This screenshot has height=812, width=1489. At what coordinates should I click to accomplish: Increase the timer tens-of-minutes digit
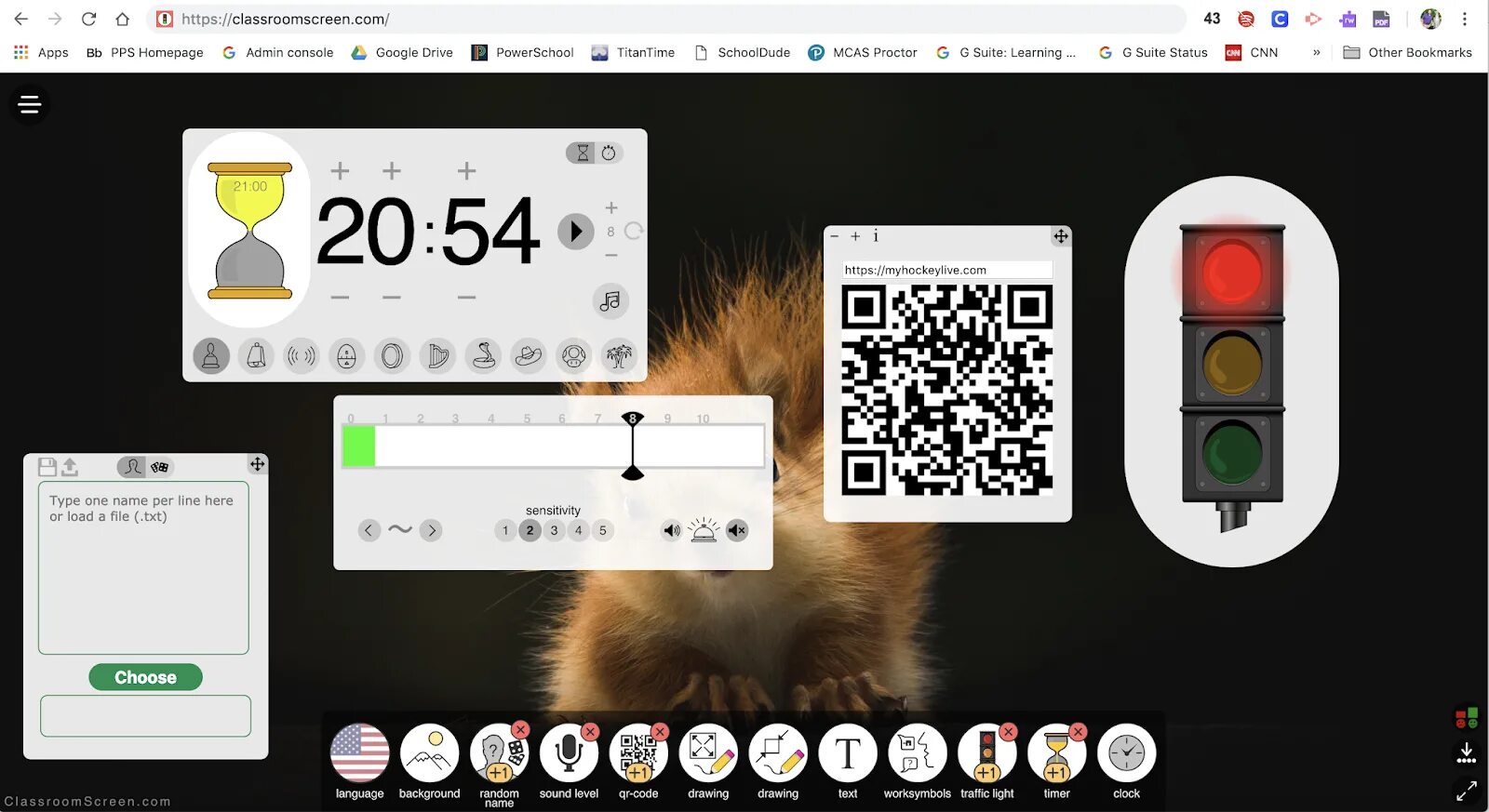pos(341,170)
